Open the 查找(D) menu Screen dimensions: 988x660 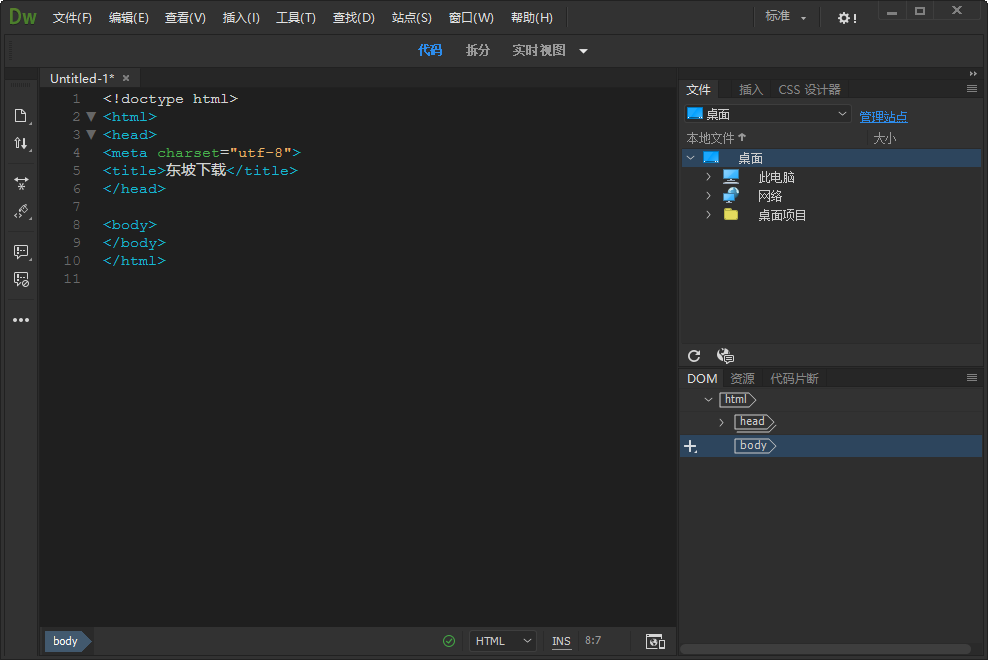pos(353,18)
